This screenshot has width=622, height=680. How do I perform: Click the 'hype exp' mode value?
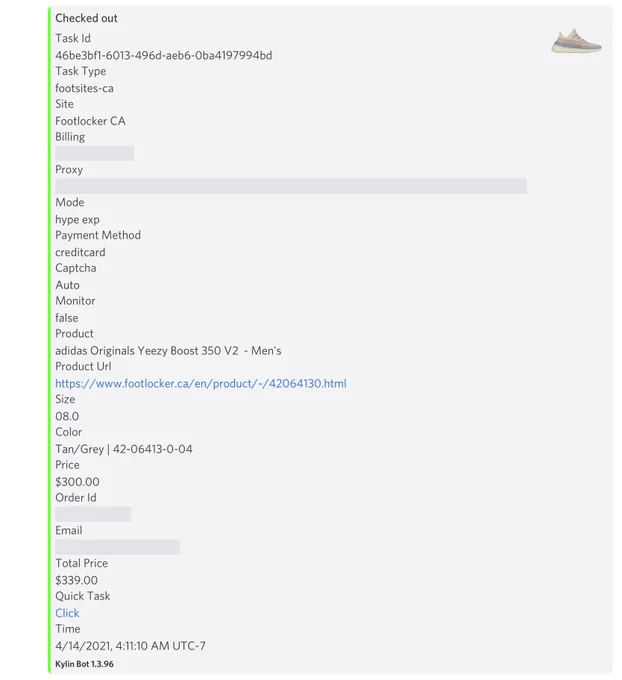[x=77, y=219]
